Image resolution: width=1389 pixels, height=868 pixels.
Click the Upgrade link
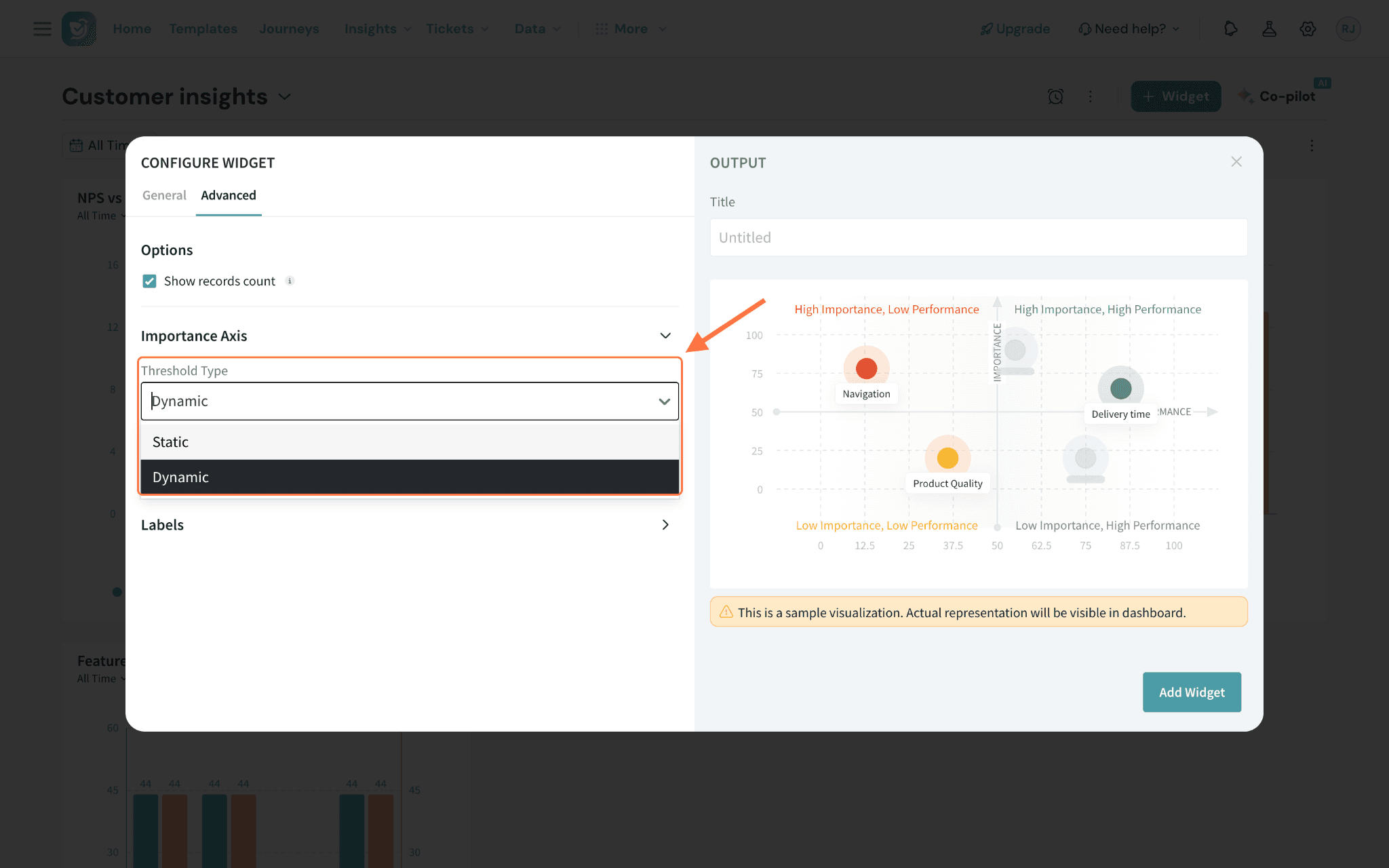1015,28
